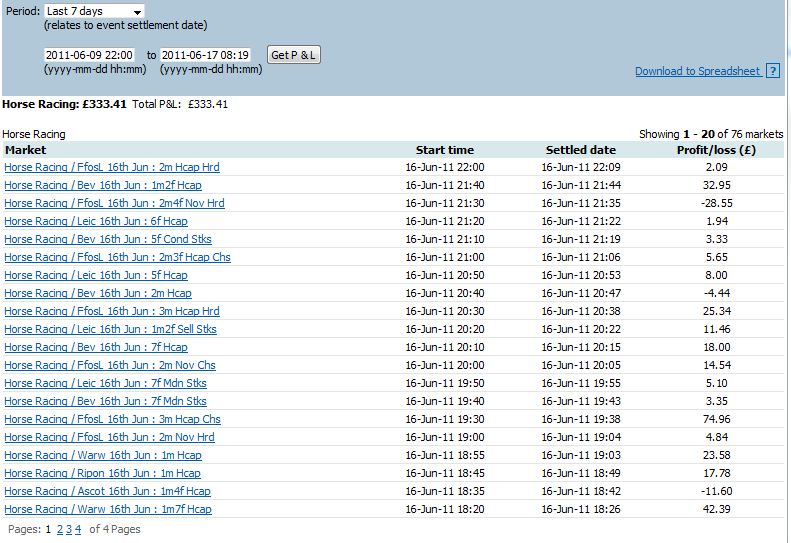
Task: Click the Settled date column header
Action: tap(581, 150)
